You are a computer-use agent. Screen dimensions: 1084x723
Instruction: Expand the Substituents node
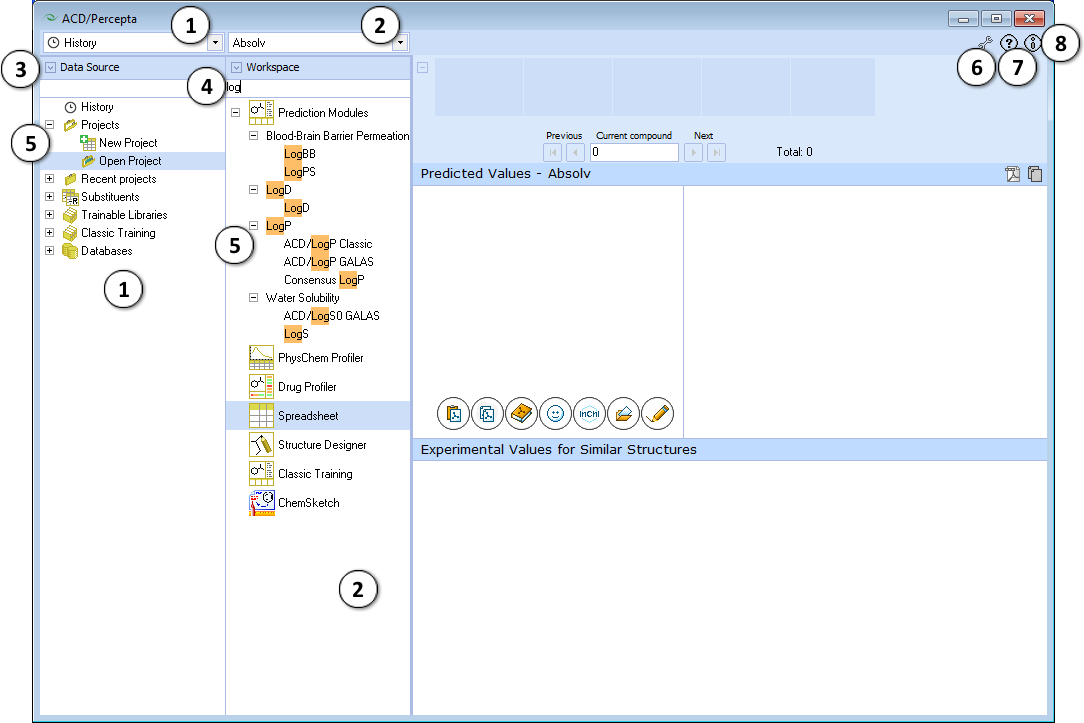(50, 197)
